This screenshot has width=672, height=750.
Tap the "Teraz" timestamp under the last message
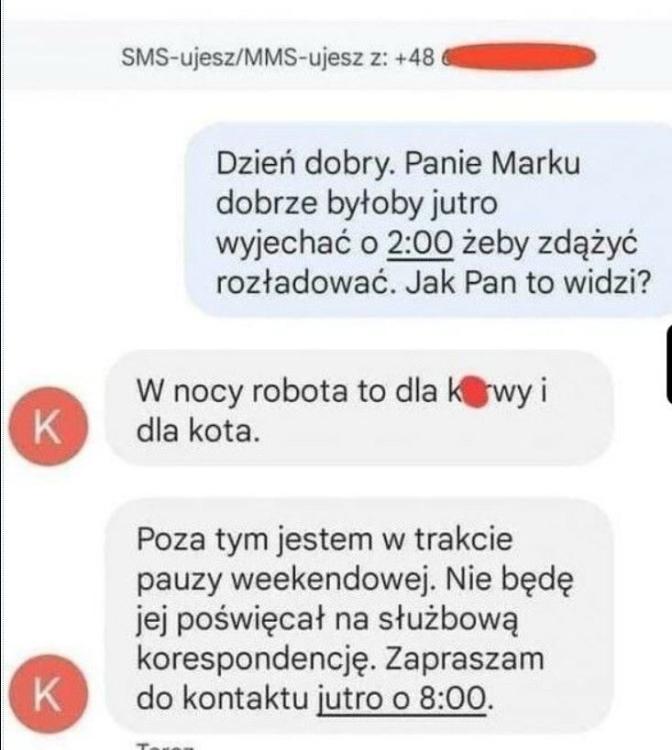[x=166, y=746]
